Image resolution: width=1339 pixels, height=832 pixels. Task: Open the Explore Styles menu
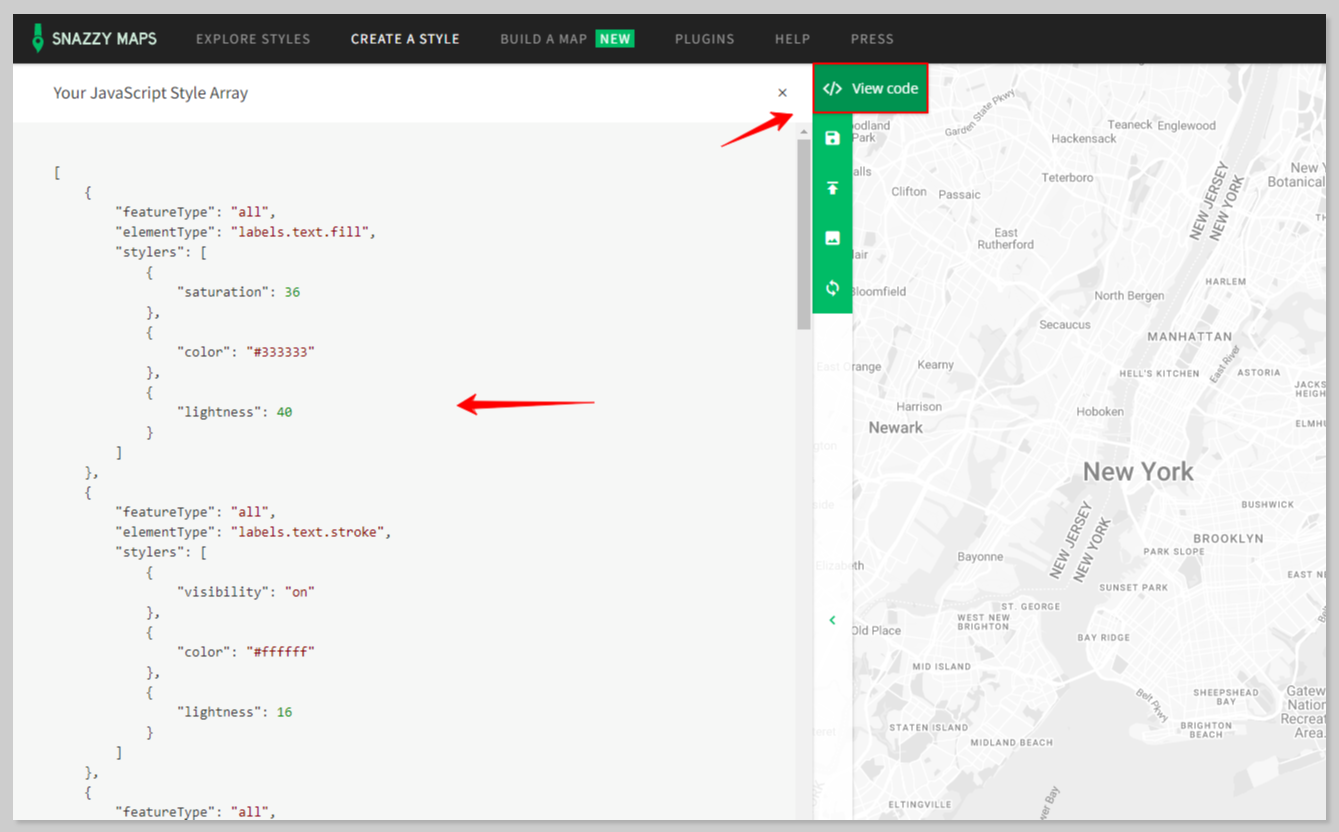(x=253, y=39)
